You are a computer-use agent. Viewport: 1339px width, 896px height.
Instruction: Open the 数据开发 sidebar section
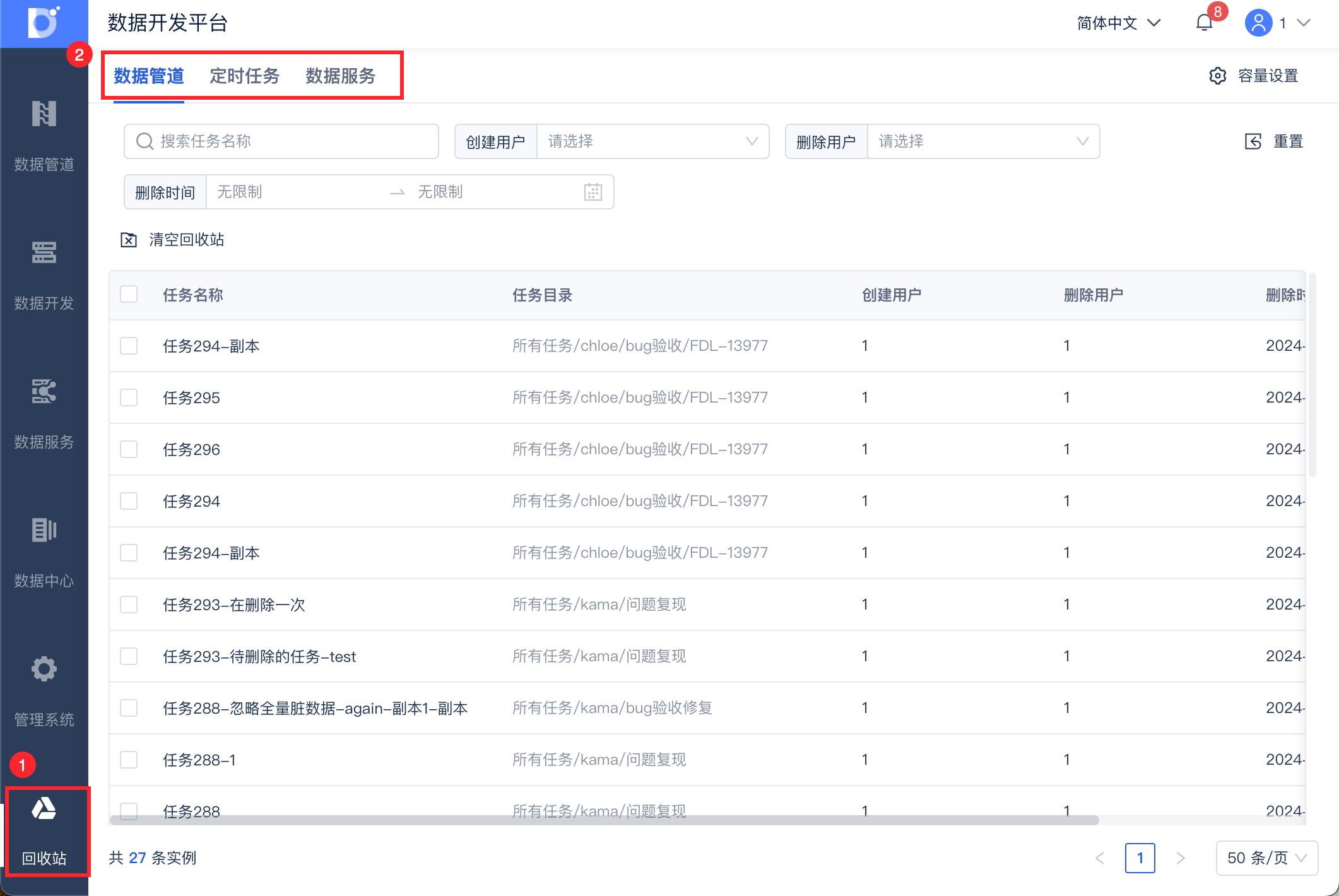[44, 253]
